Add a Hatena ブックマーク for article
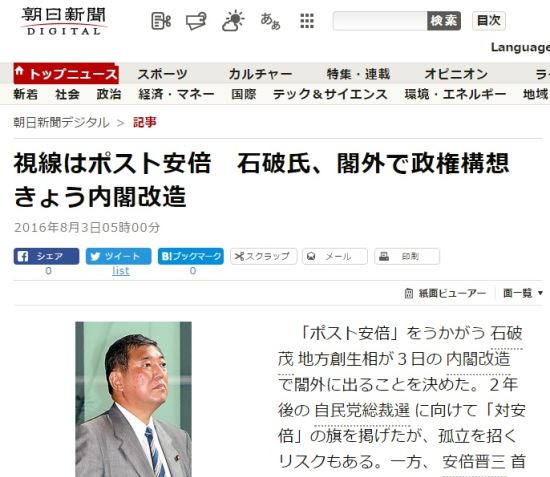 191,256
